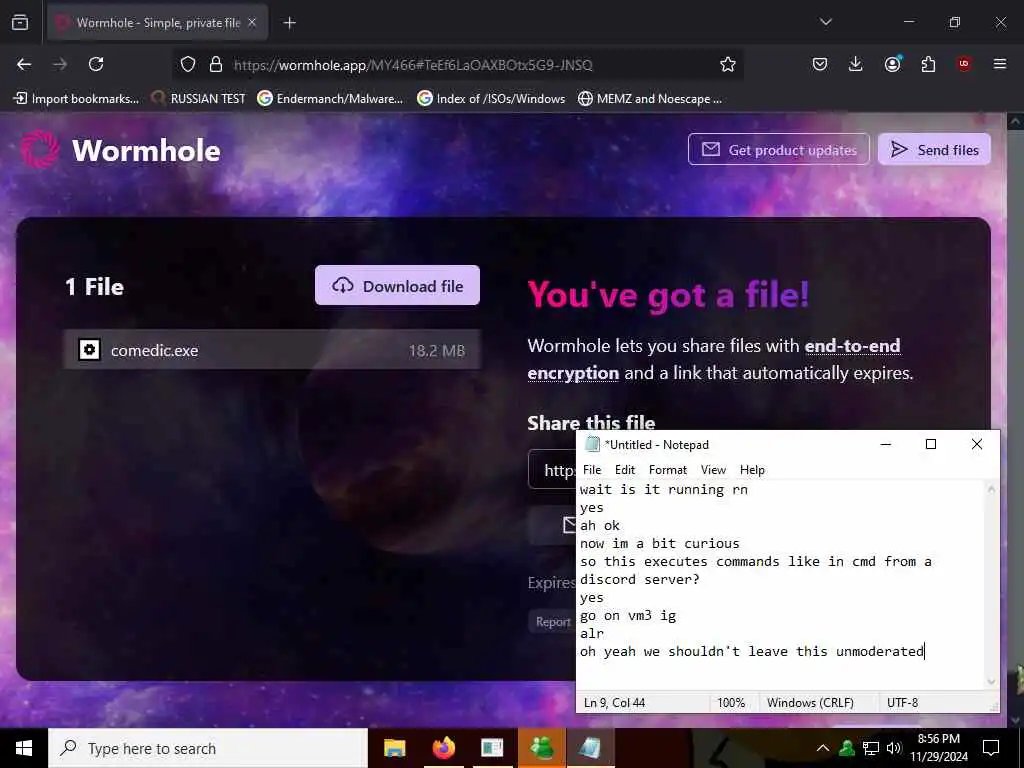Image resolution: width=1024 pixels, height=768 pixels.
Task: Click the Notepad title bar icon
Action: [592, 444]
